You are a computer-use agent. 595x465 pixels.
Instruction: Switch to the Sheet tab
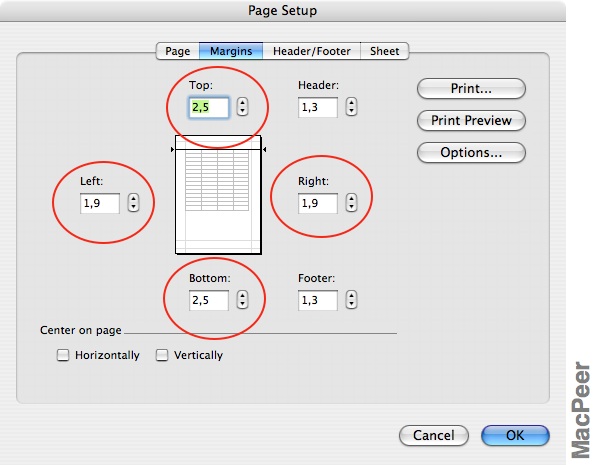point(384,51)
